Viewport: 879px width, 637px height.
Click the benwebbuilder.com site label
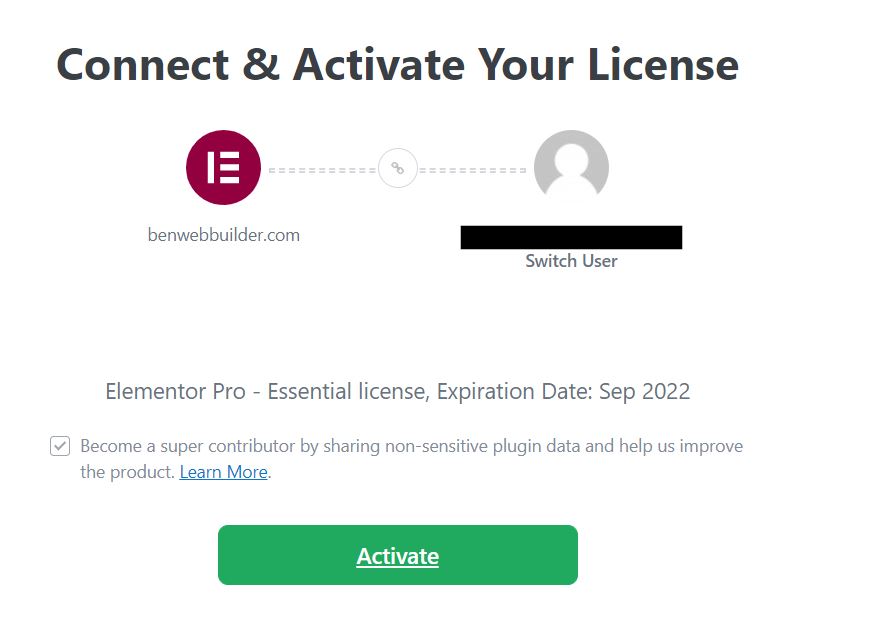click(x=224, y=235)
